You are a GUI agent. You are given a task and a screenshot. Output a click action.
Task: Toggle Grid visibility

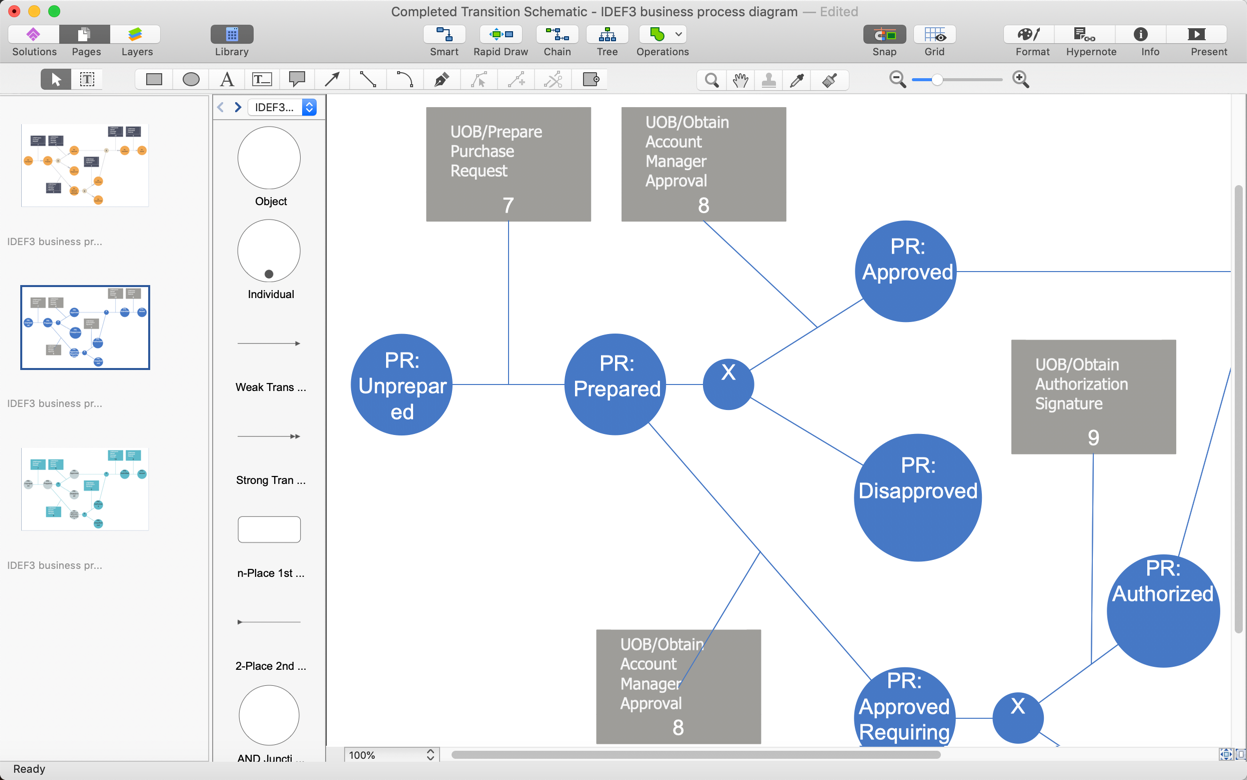tap(933, 40)
